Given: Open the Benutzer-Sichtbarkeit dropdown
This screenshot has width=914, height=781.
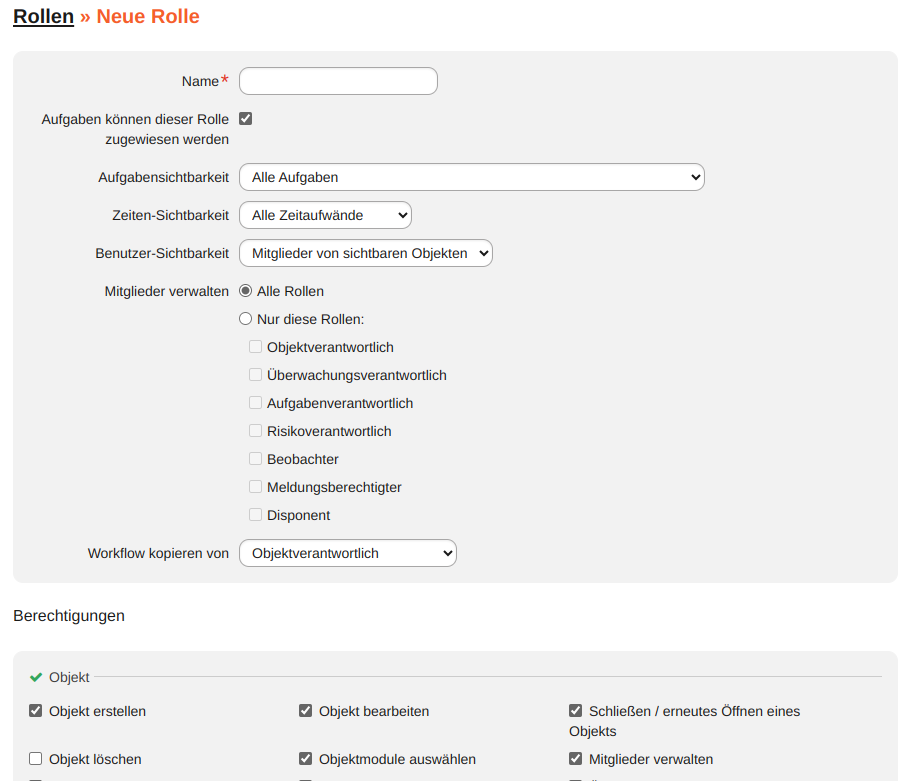Looking at the screenshot, I should [365, 253].
